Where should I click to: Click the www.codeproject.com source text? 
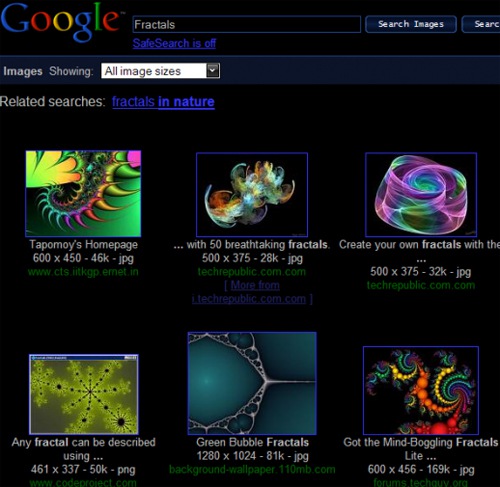pyautogui.click(x=83, y=483)
